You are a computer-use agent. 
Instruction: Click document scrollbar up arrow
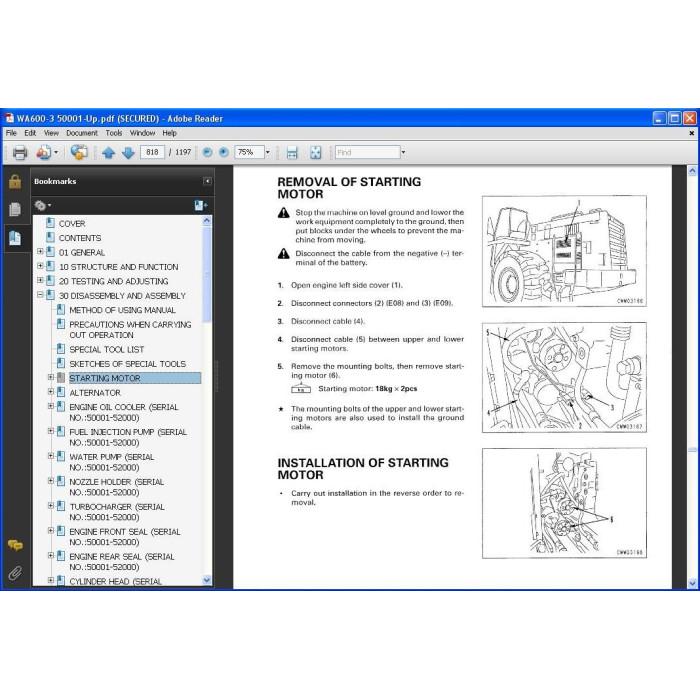coord(692,171)
